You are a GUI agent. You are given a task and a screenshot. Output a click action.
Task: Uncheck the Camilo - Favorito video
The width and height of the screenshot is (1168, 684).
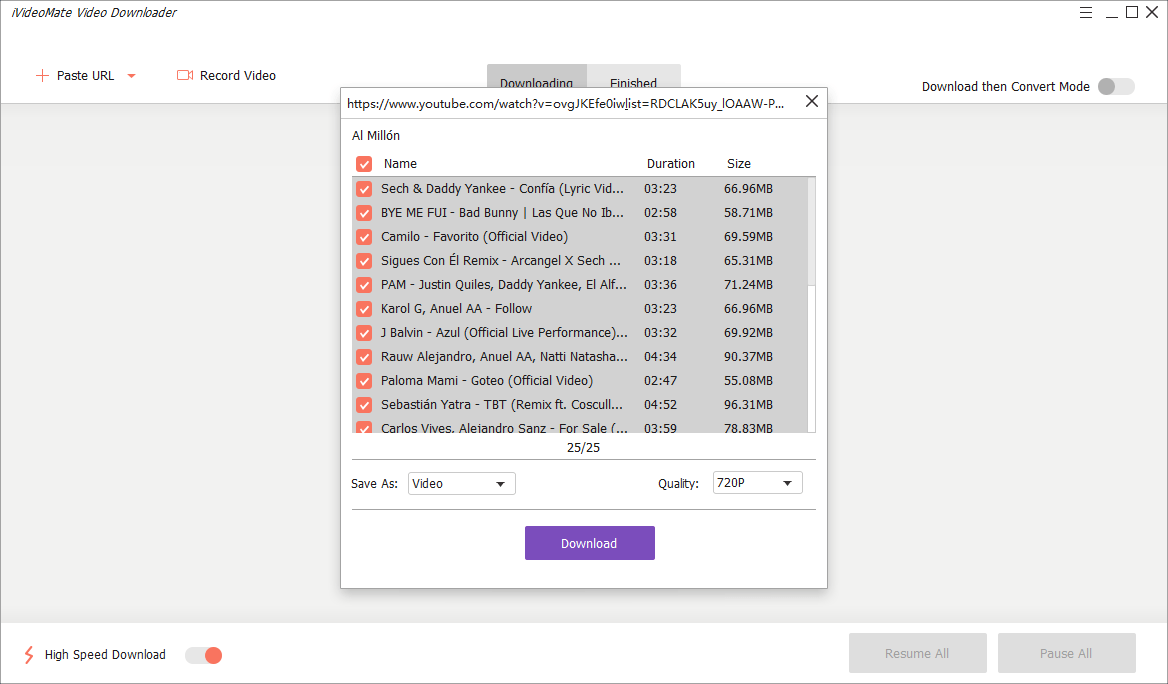pyautogui.click(x=365, y=237)
